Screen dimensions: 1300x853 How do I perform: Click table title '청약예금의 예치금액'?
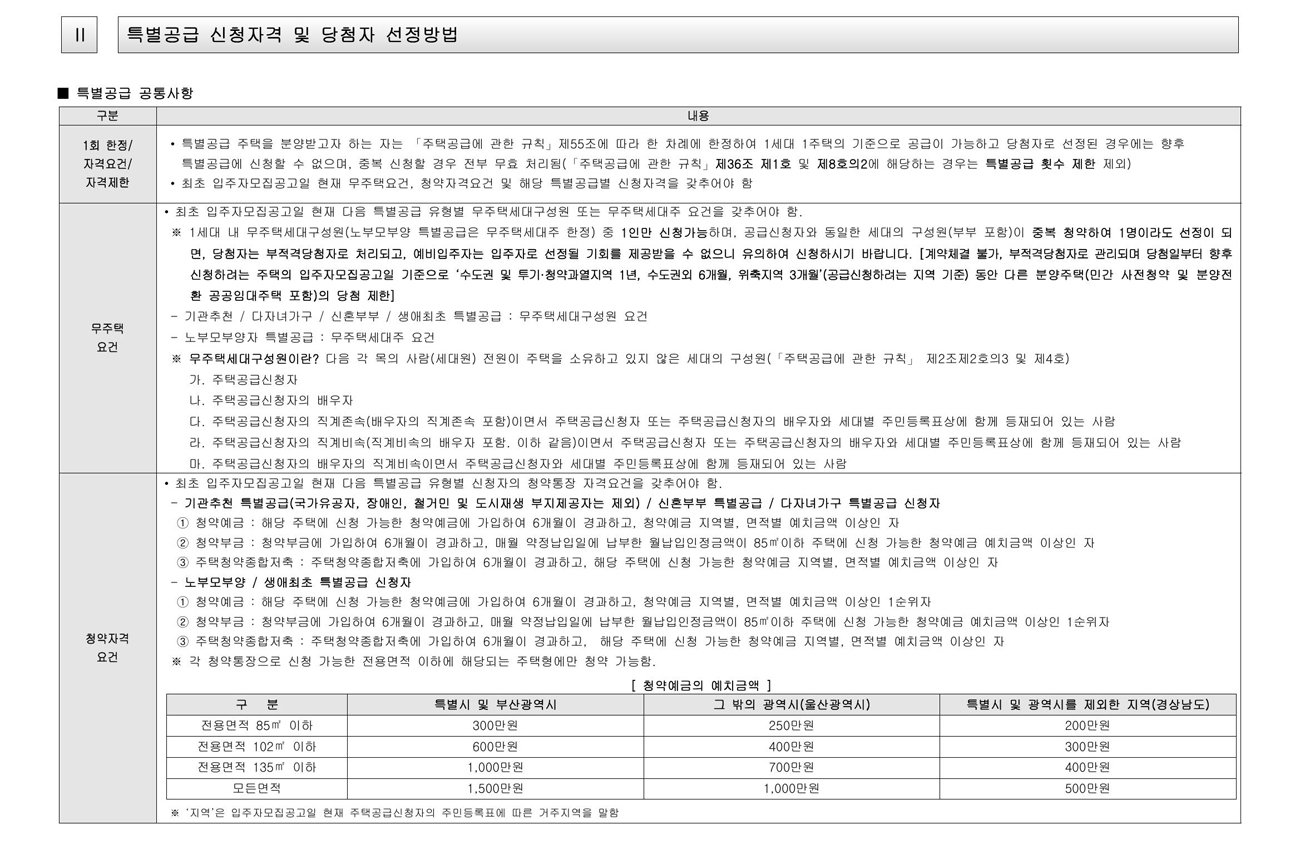[700, 685]
